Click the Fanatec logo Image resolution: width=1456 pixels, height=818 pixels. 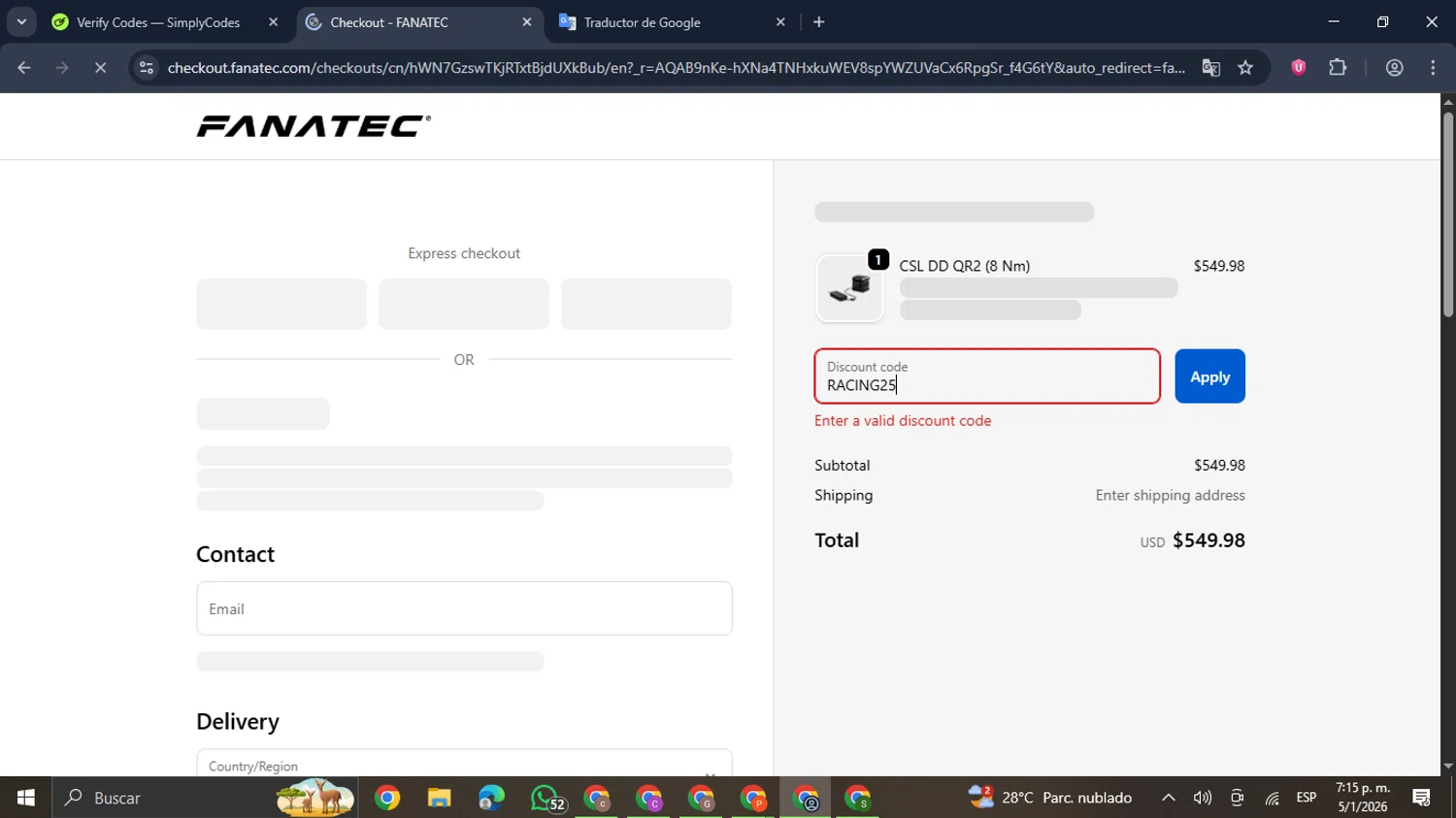click(314, 126)
